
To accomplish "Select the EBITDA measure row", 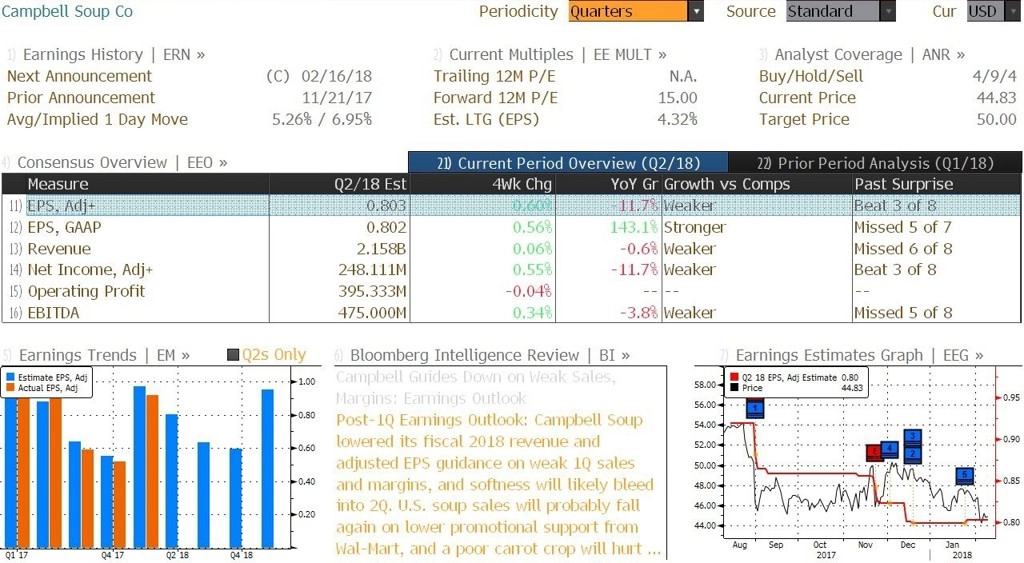I will pos(511,313).
